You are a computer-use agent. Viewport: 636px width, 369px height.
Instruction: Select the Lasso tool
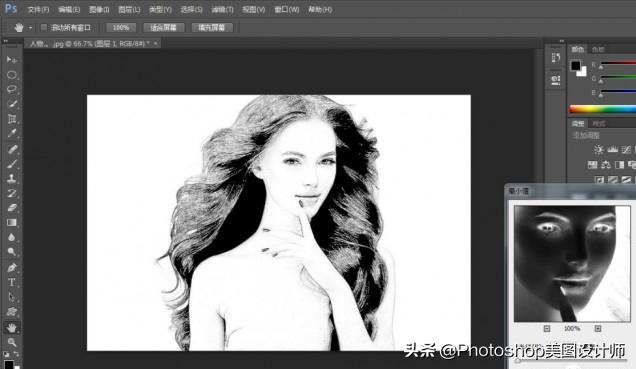pyautogui.click(x=11, y=89)
